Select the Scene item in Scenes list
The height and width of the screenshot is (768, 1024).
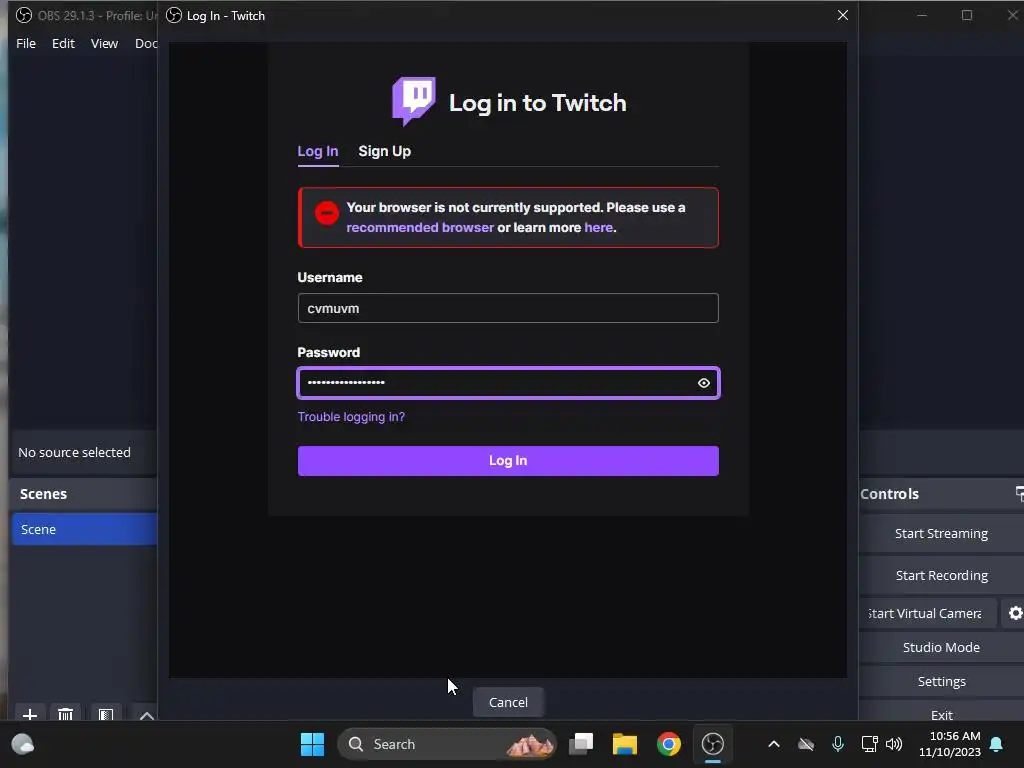[x=84, y=529]
